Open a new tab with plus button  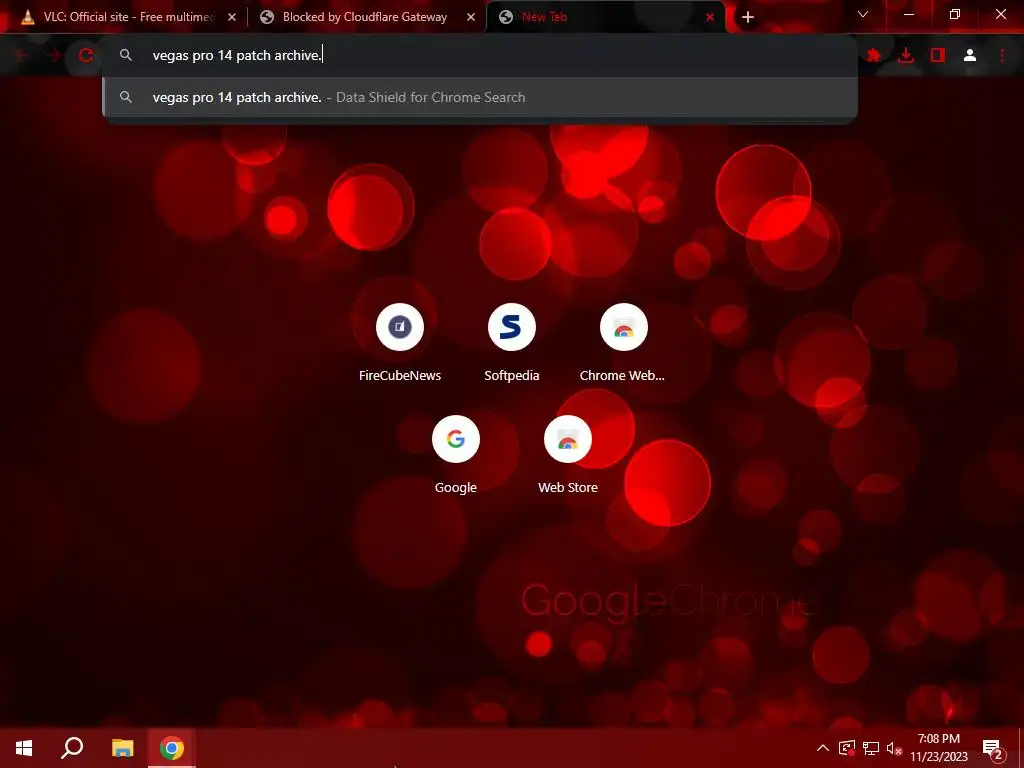(x=748, y=17)
